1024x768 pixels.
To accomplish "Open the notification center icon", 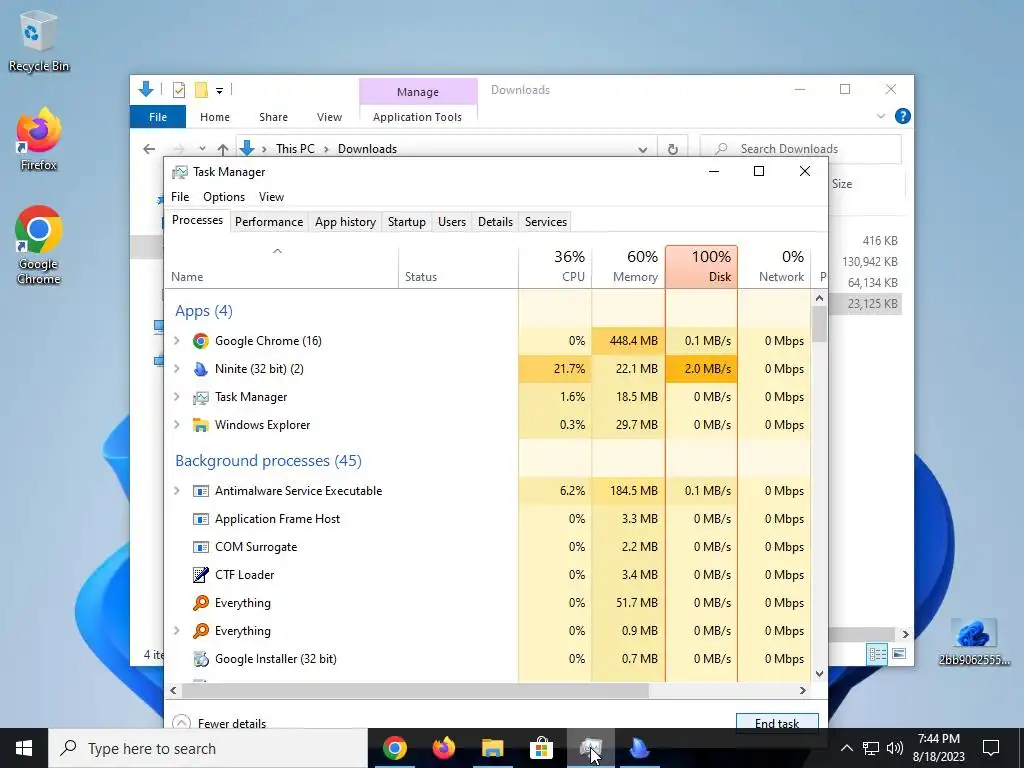I will 991,748.
